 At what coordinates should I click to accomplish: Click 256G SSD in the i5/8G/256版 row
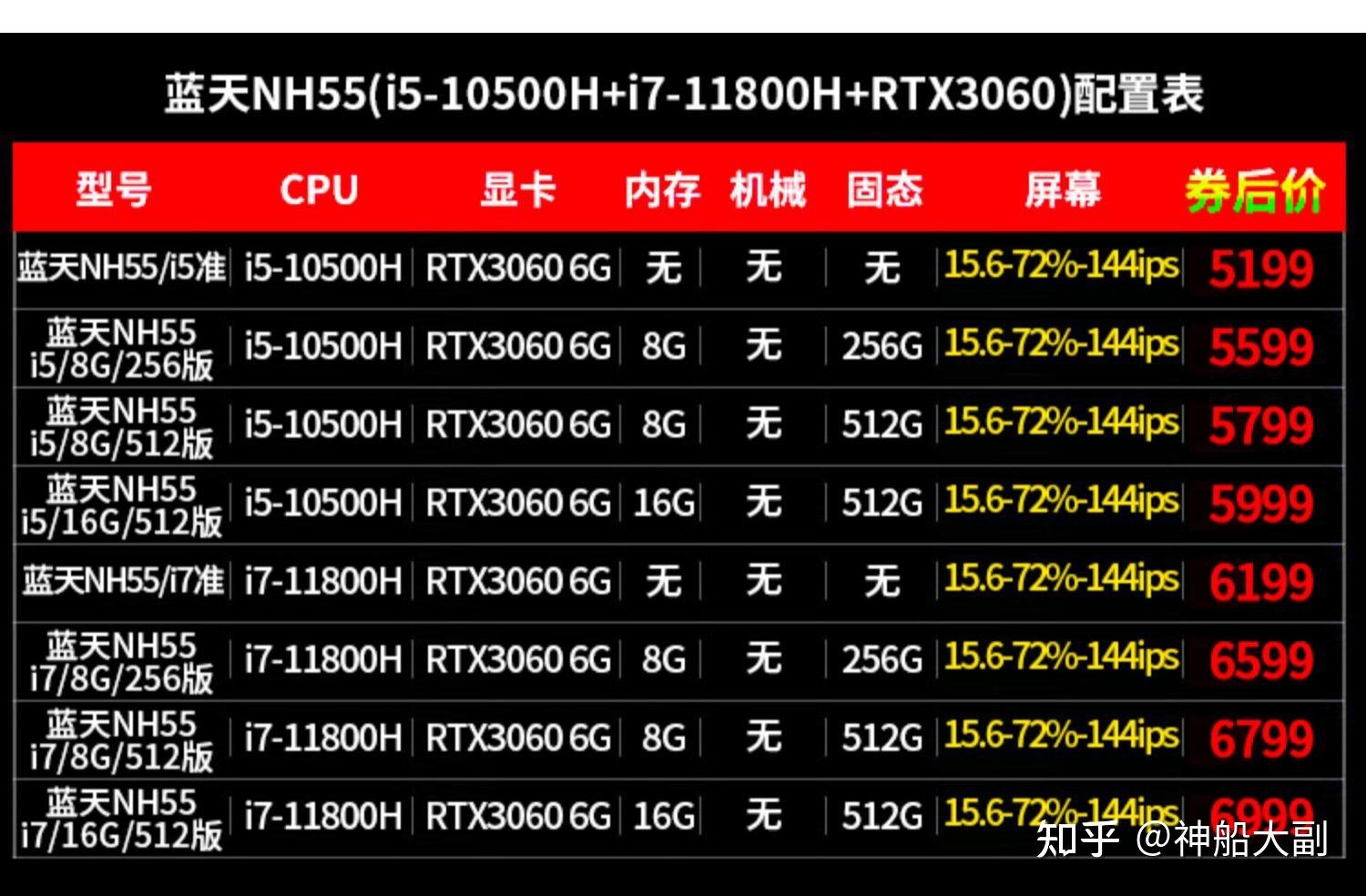pos(882,346)
